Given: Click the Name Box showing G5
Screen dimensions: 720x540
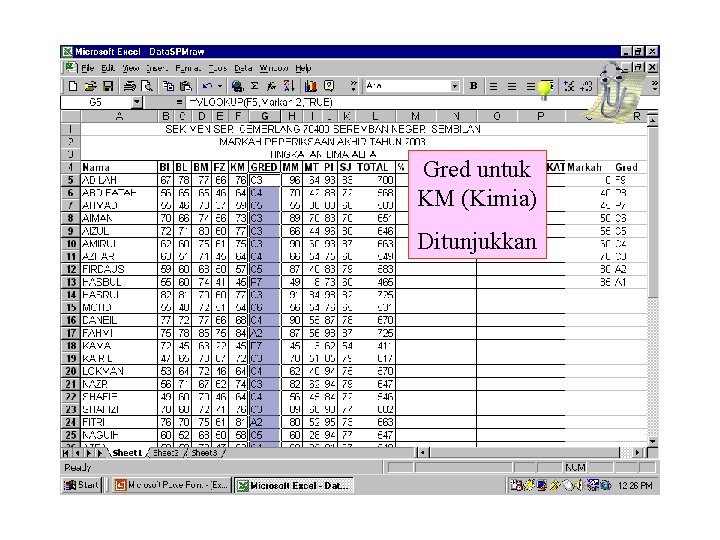Looking at the screenshot, I should [x=96, y=102].
